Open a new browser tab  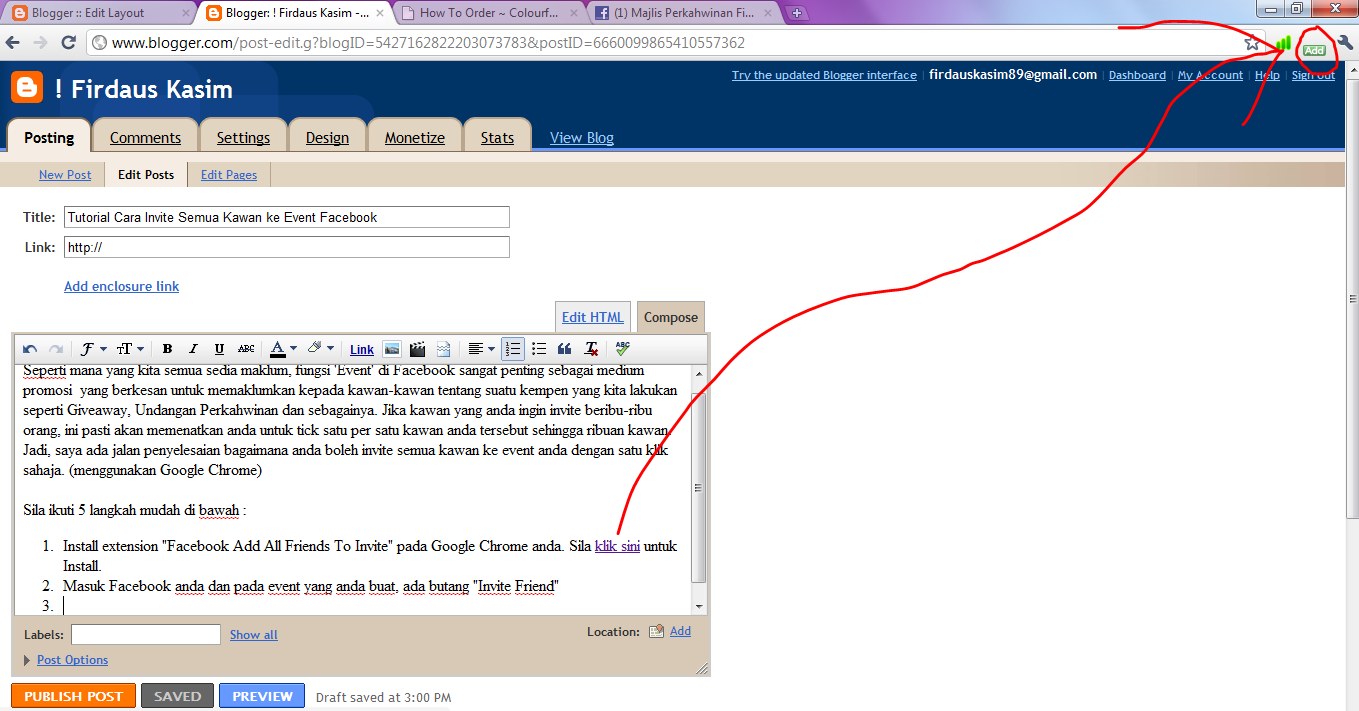click(x=797, y=13)
